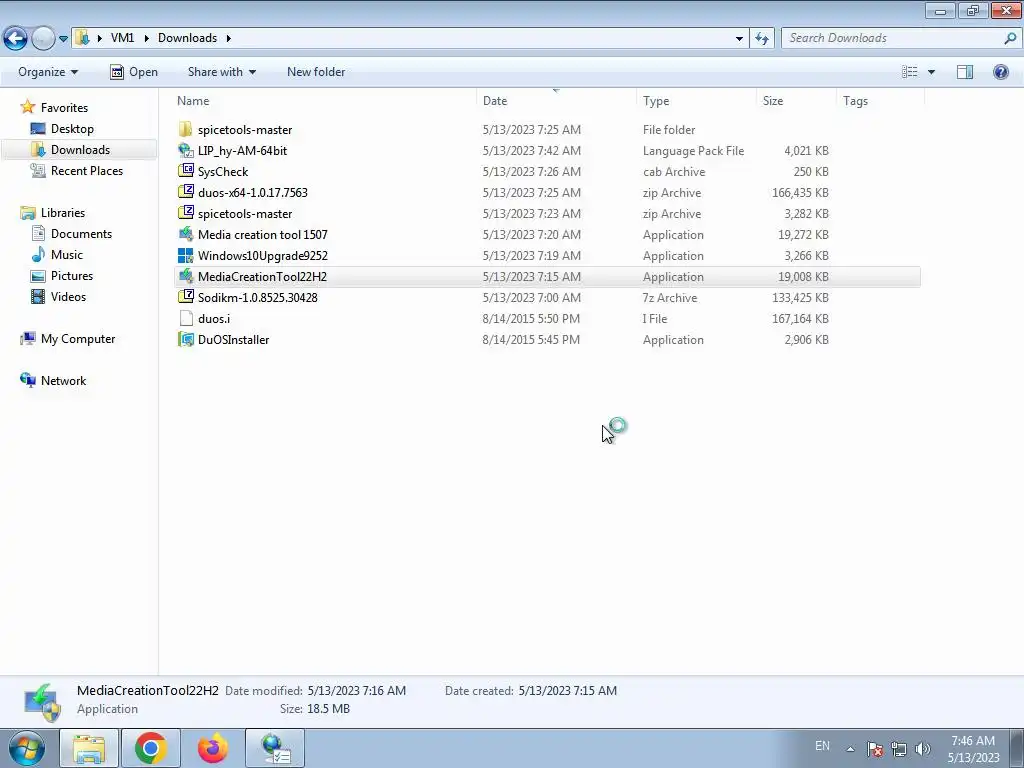Select the Sodikm-1.0.8525.30428 7z icon

pos(185,297)
